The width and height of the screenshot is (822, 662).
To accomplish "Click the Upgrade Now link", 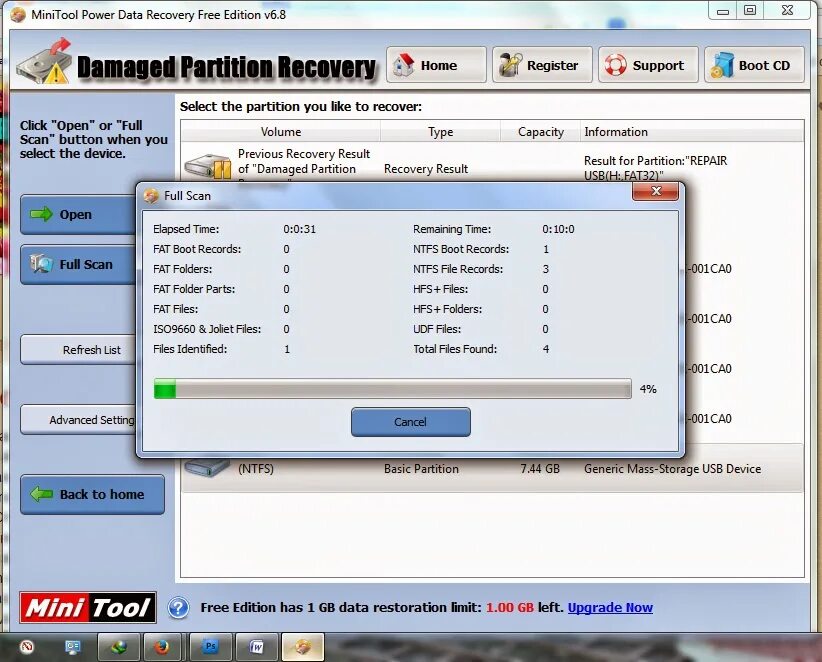I will [x=610, y=607].
